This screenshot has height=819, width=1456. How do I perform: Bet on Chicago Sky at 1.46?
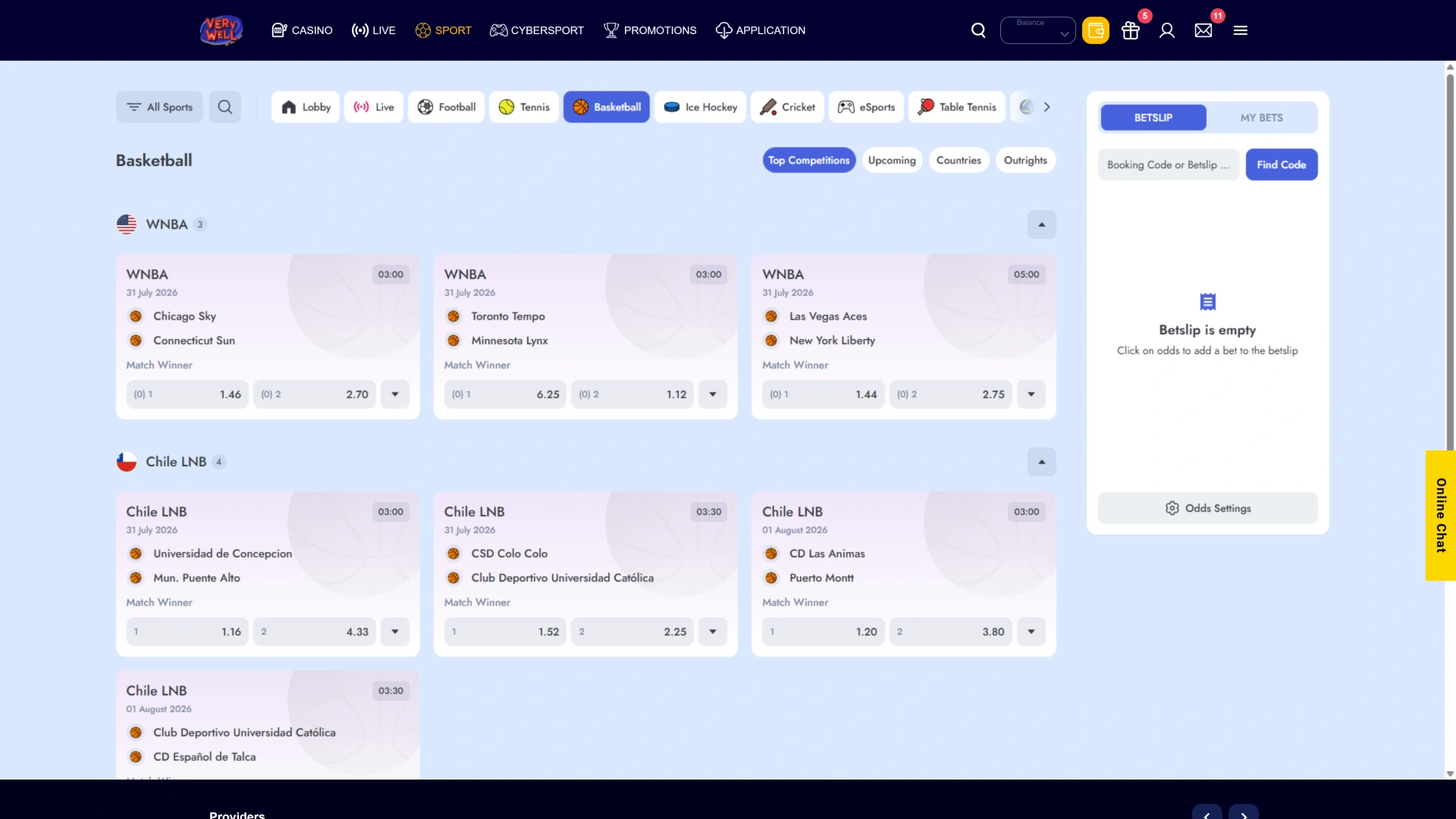187,394
